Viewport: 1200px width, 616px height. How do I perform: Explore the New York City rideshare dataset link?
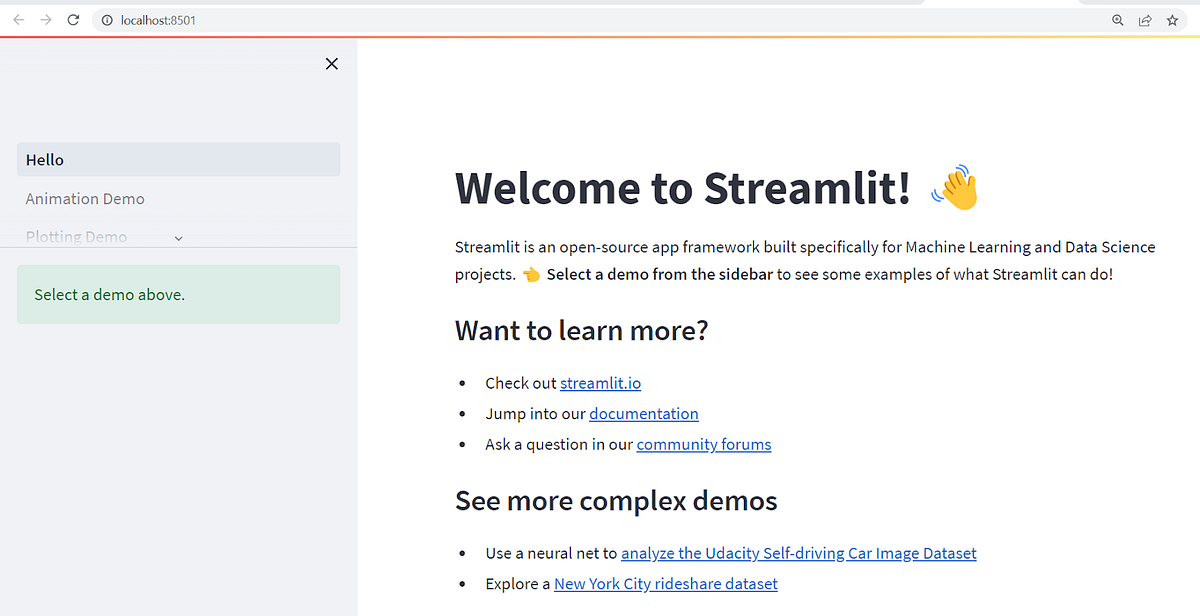pyautogui.click(x=665, y=583)
